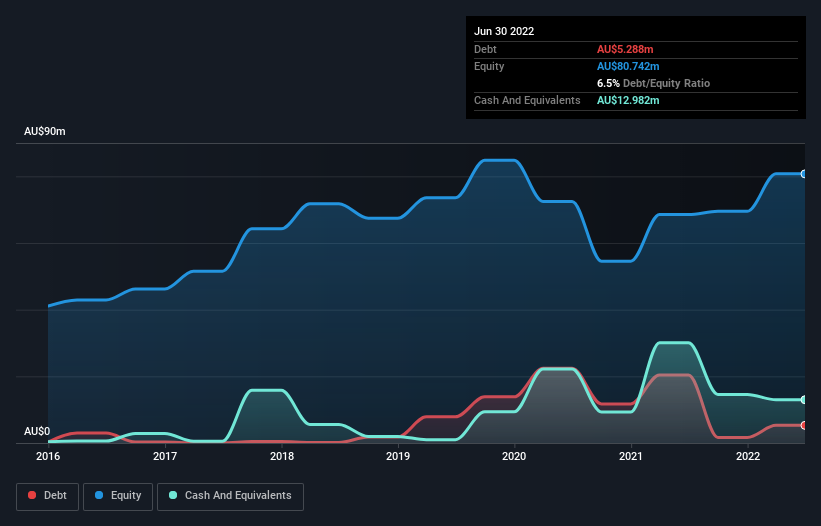Click the Debt row label in tooltip
This screenshot has width=821, height=526.
coord(485,49)
